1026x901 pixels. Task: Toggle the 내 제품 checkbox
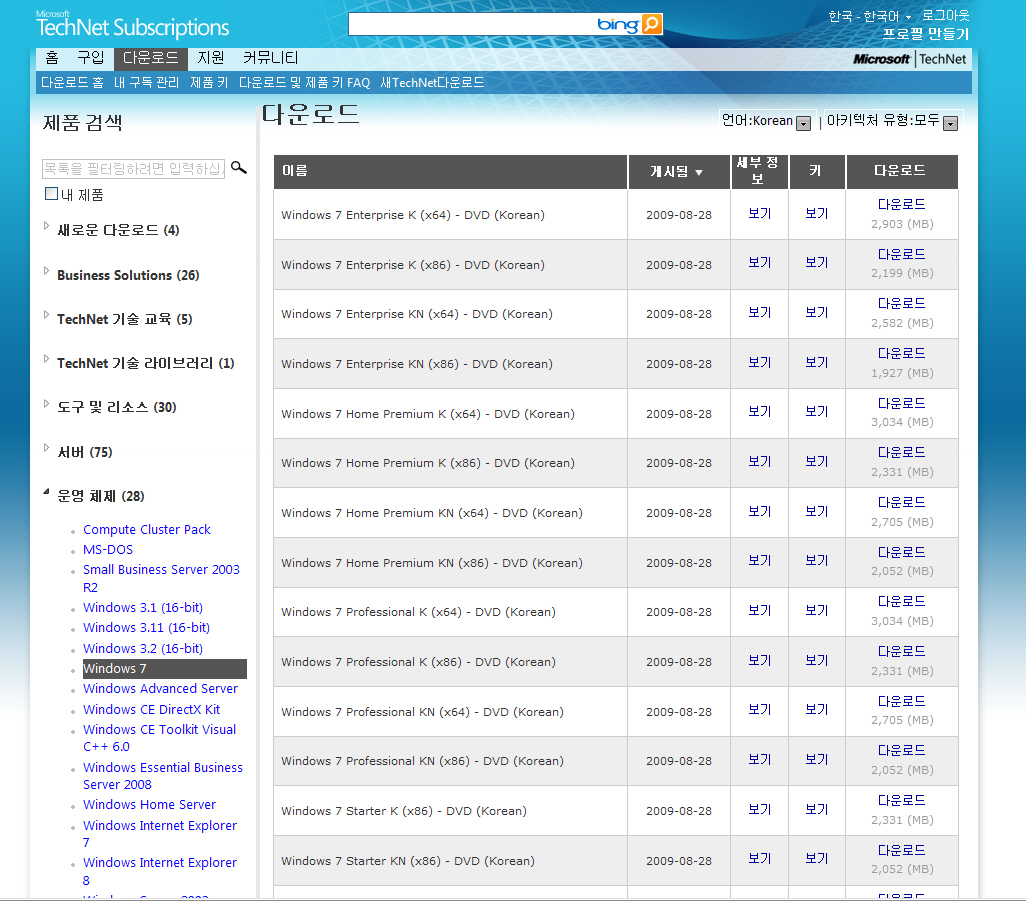[51, 194]
